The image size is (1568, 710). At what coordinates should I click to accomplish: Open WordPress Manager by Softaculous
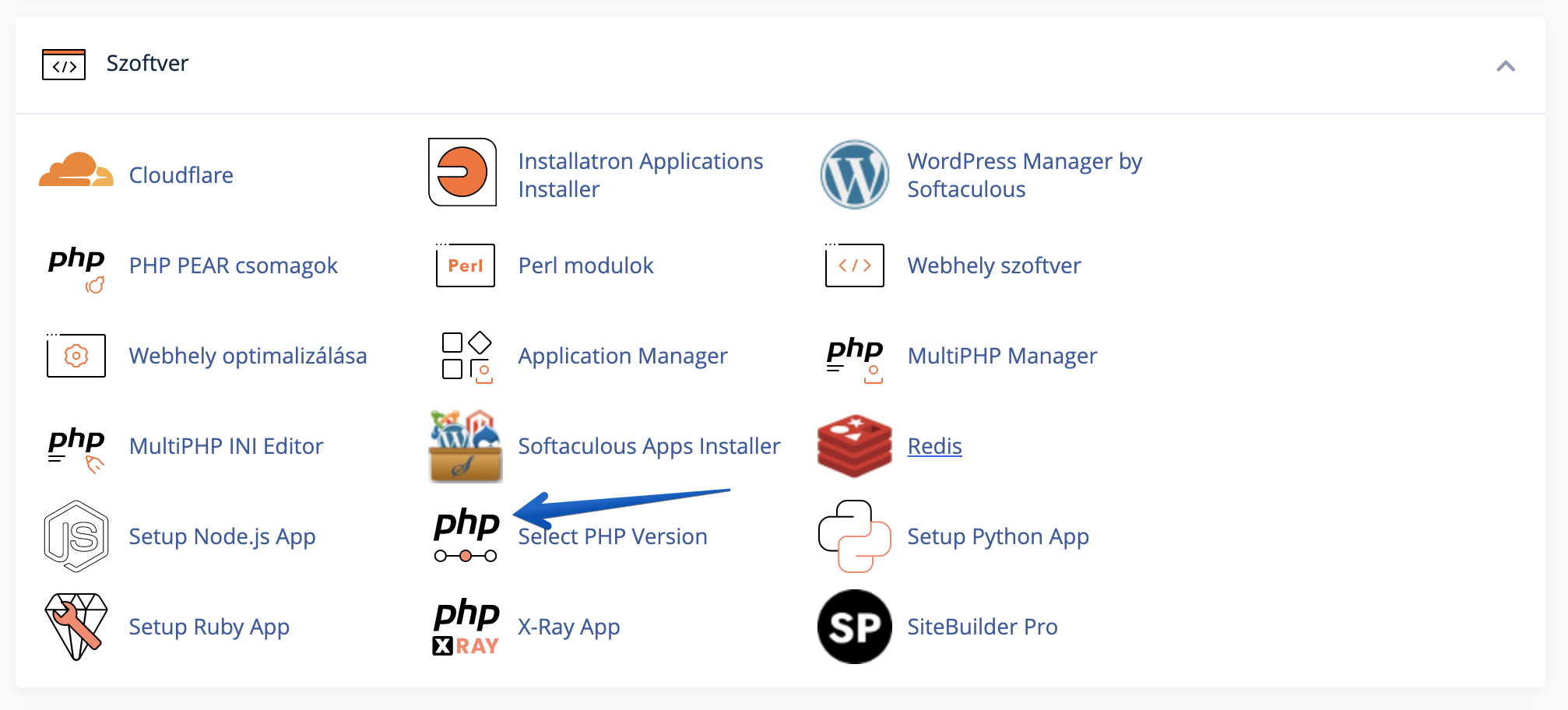click(1025, 175)
